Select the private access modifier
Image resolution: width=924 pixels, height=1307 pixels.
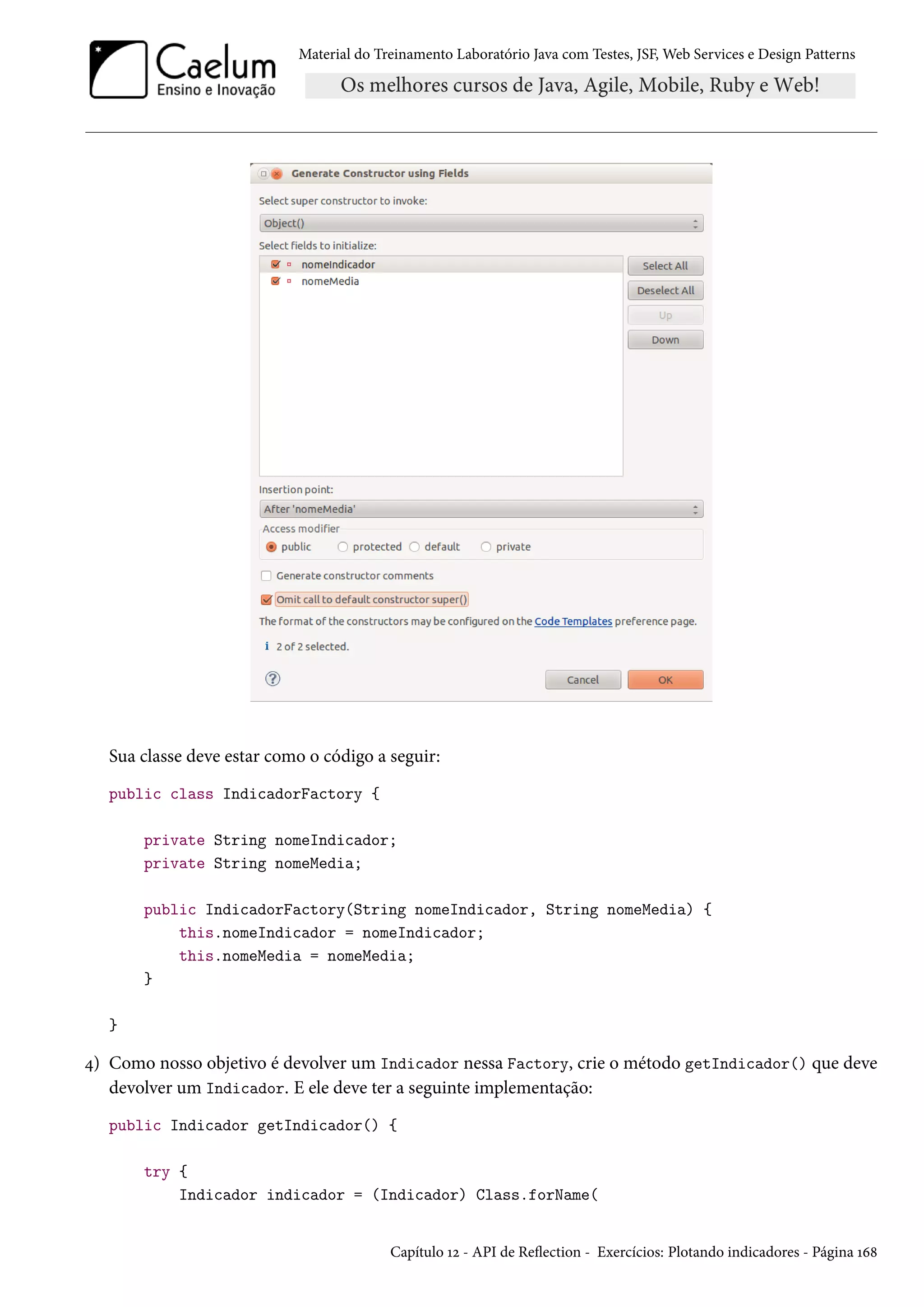pos(486,547)
